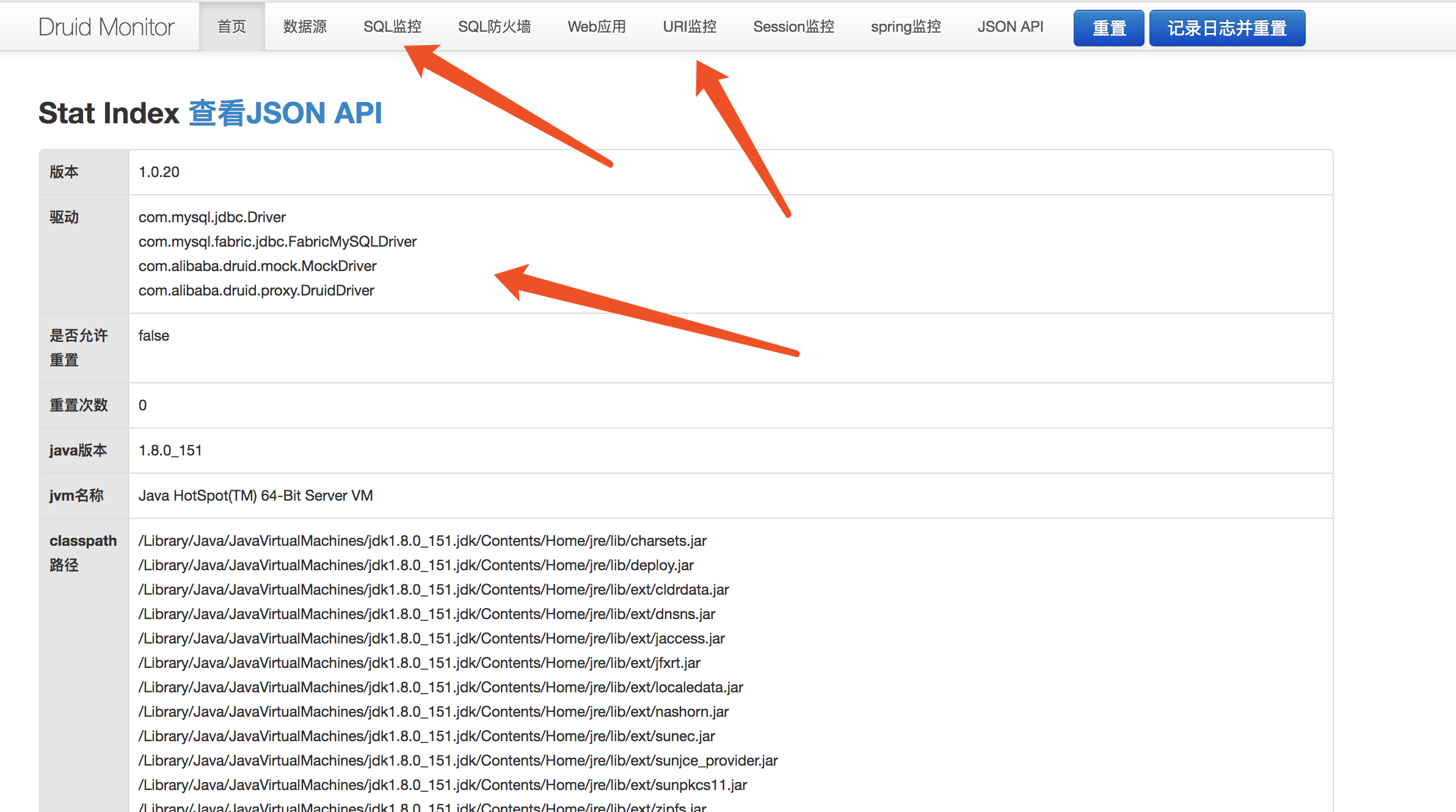
Task: Open the Druid Monitor brand link
Action: pyautogui.click(x=106, y=27)
